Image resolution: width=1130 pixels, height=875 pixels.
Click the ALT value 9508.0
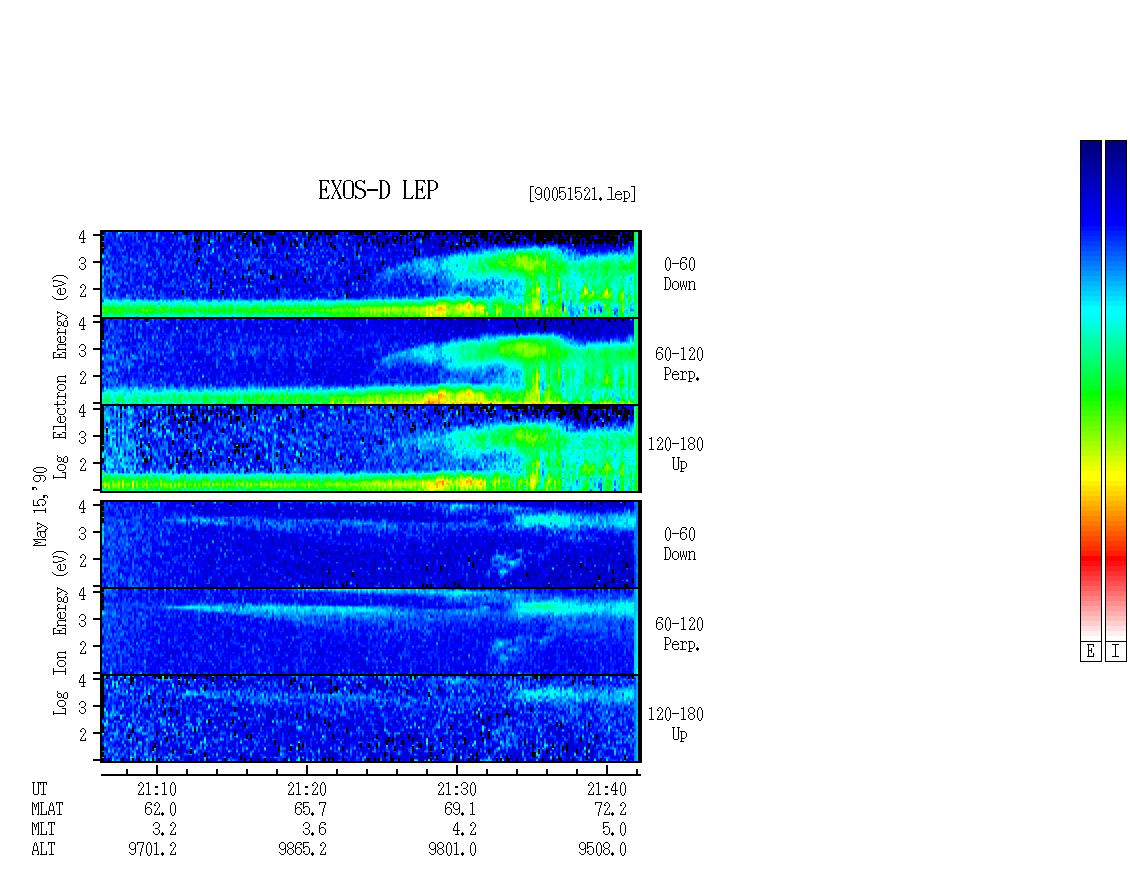pyautogui.click(x=602, y=850)
